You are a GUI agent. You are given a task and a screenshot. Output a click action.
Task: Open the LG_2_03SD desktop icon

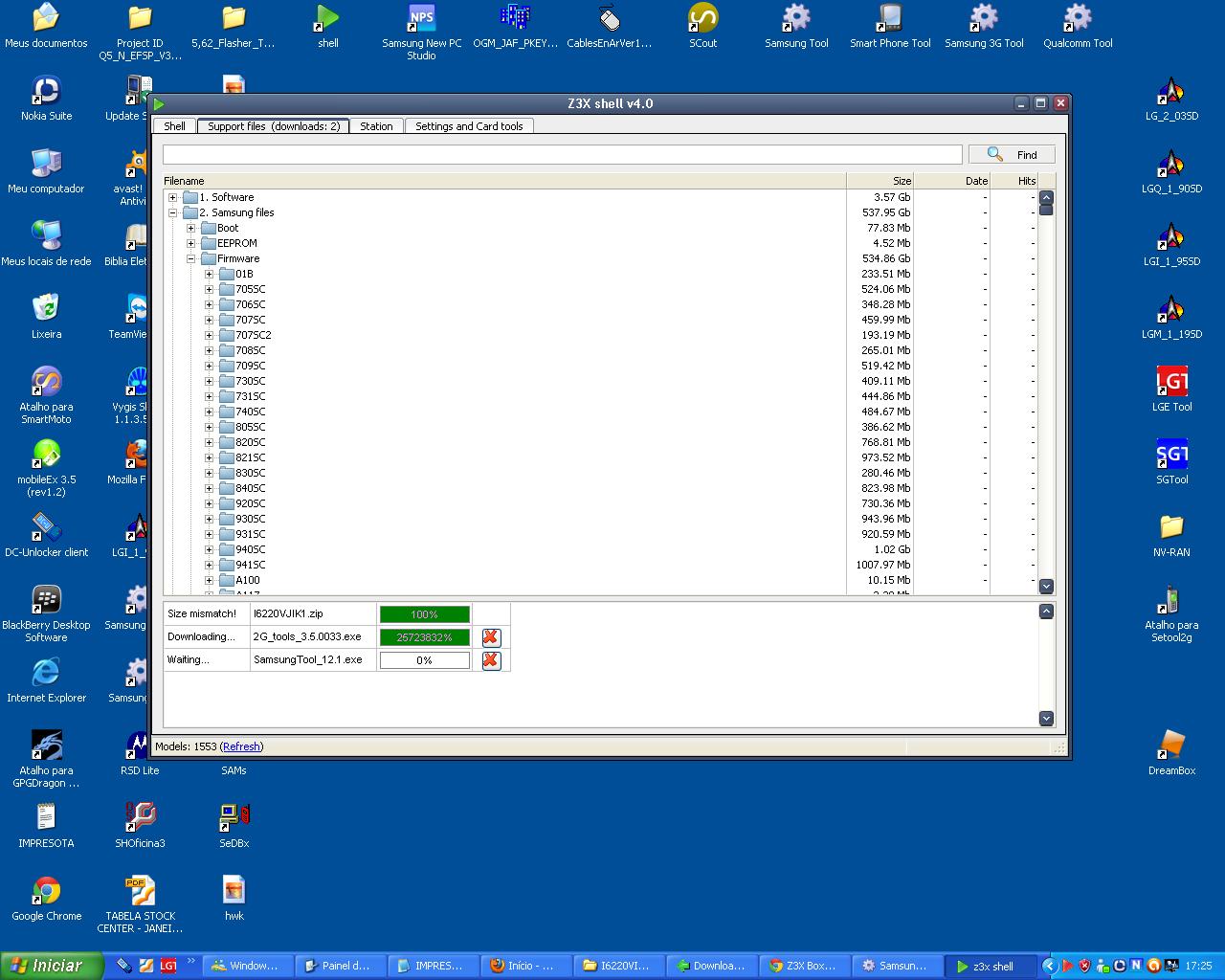1171,99
